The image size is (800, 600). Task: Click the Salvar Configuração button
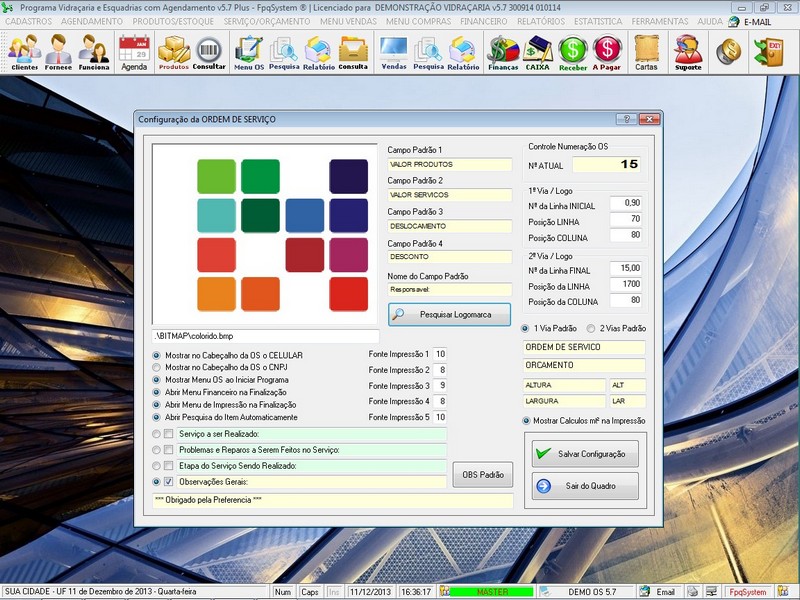coord(585,454)
